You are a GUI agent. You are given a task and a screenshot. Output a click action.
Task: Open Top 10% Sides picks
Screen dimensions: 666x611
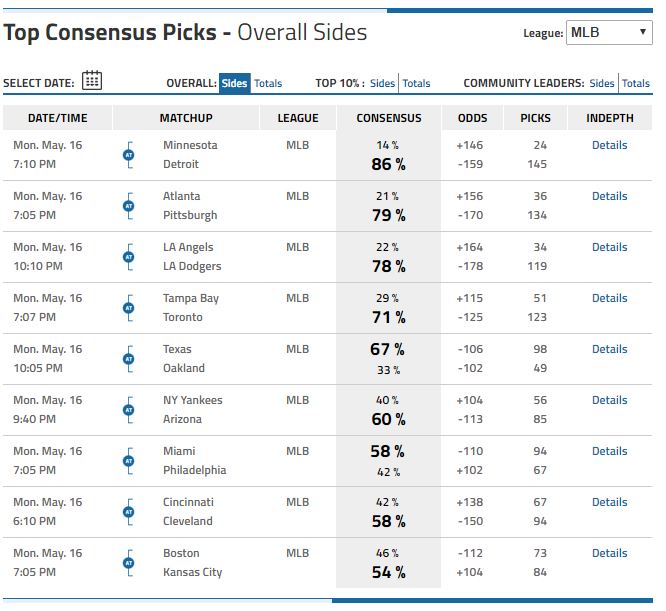(x=382, y=84)
